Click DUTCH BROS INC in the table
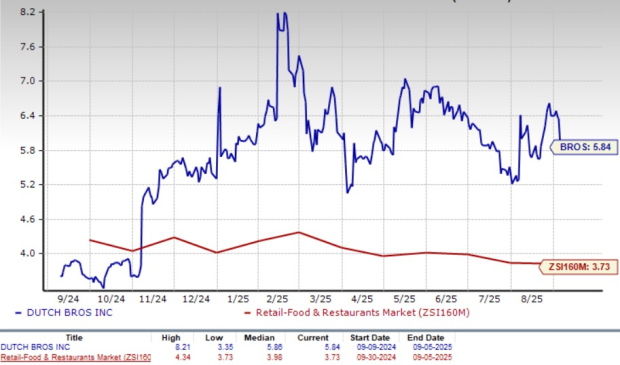 [x=35, y=347]
